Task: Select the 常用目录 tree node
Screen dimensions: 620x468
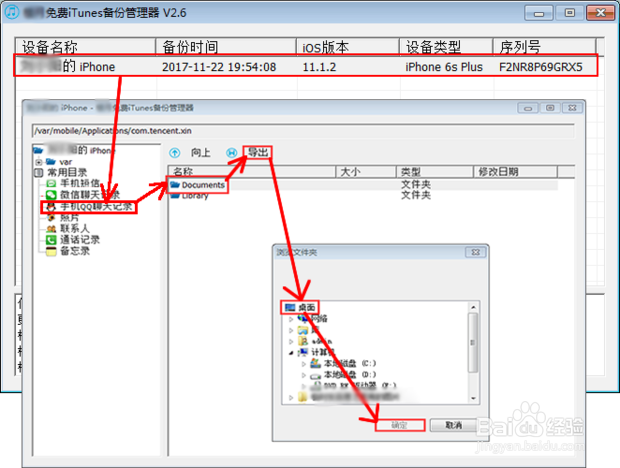Action: click(x=67, y=172)
